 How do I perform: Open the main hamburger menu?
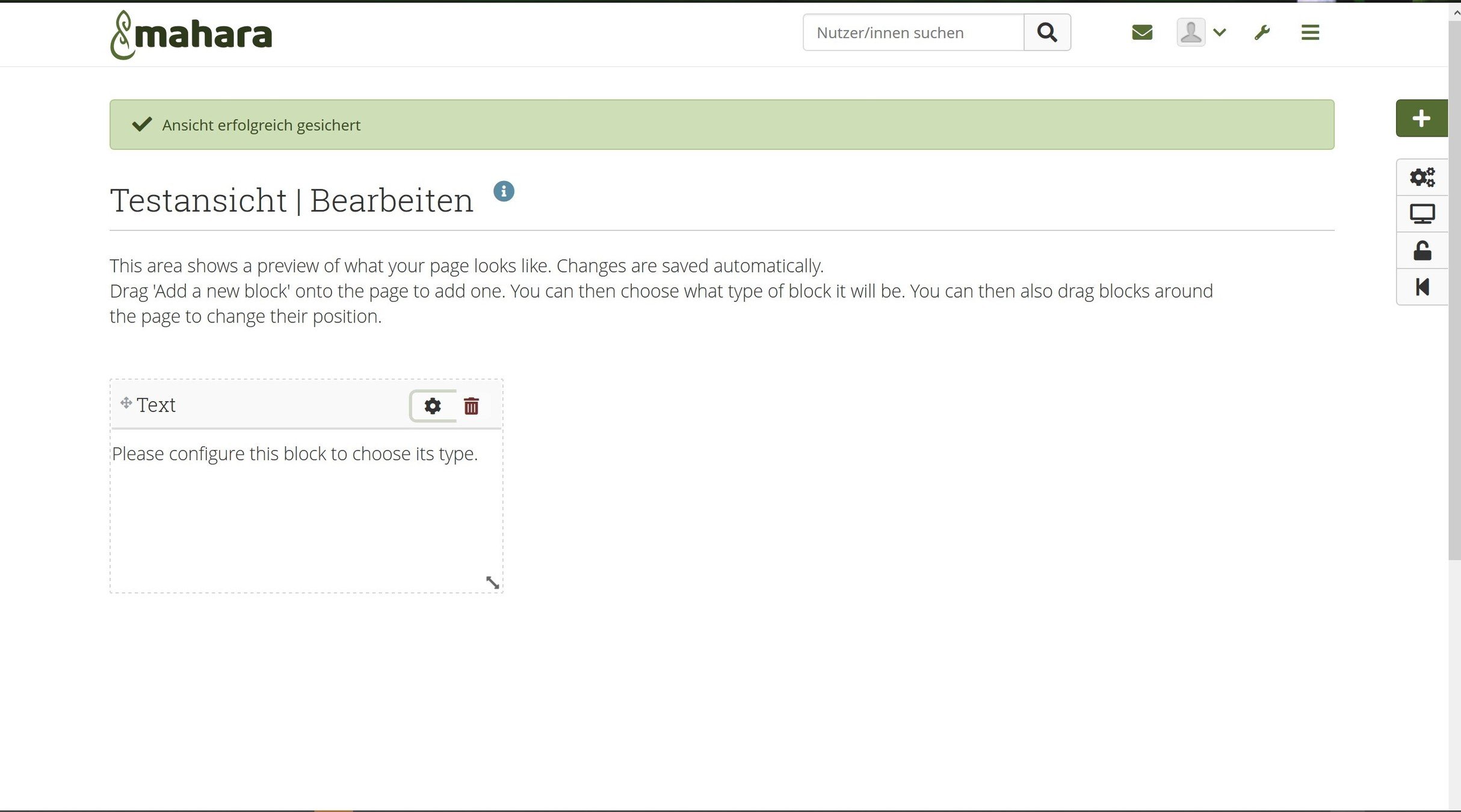click(1309, 32)
